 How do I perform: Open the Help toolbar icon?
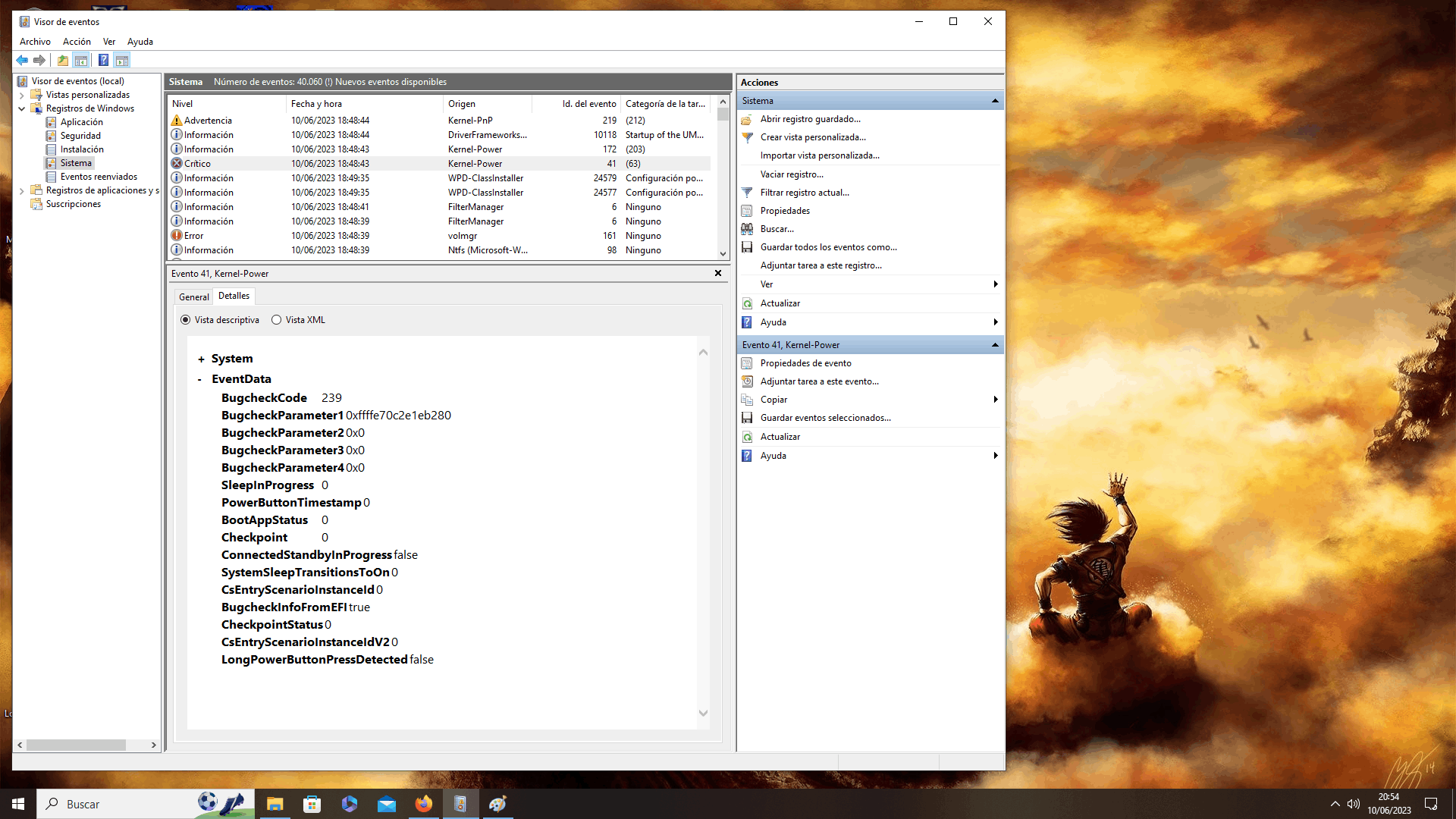pyautogui.click(x=104, y=61)
